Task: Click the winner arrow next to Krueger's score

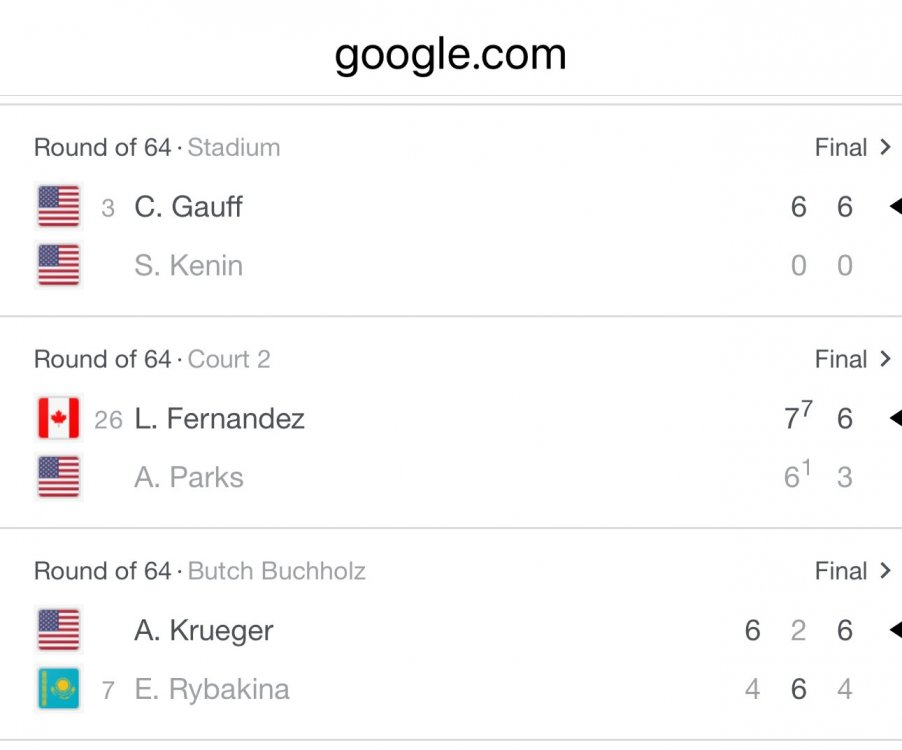Action: [894, 630]
